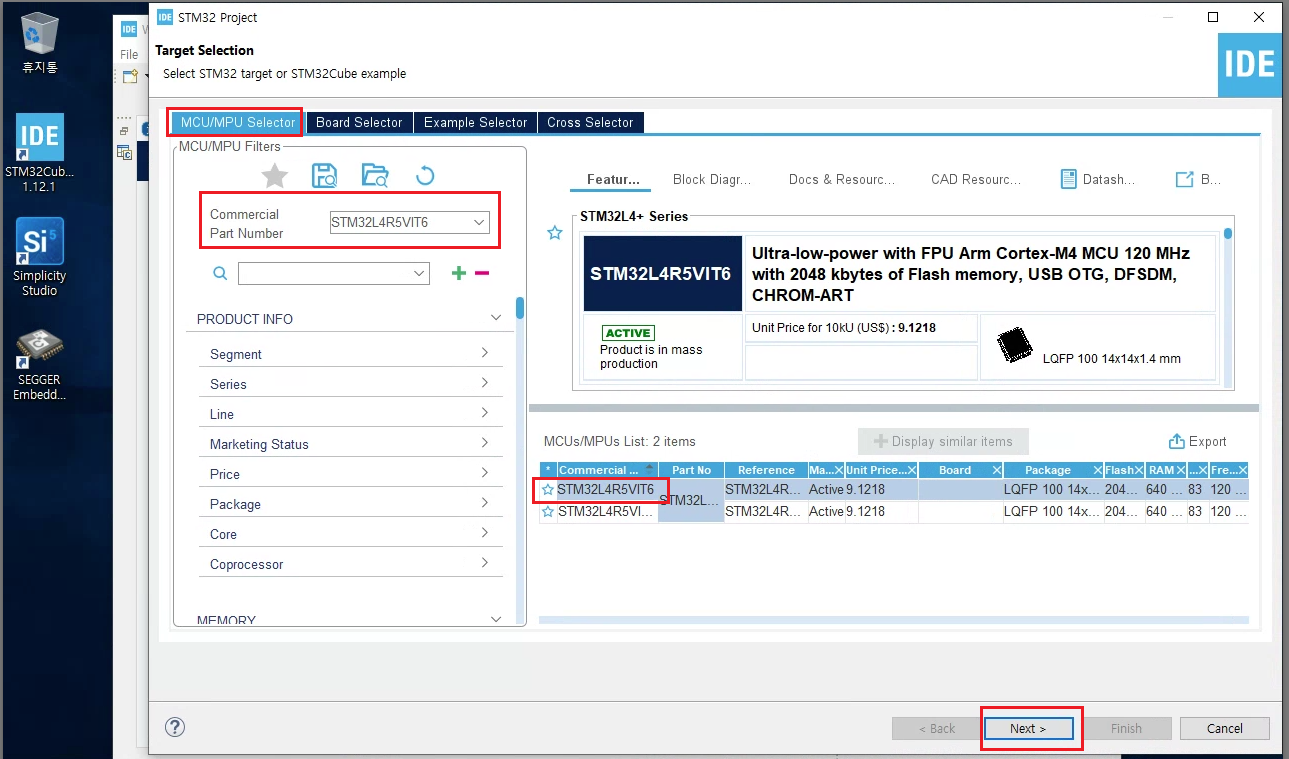
Task: Open the Docs & Resources tab
Action: pos(841,179)
